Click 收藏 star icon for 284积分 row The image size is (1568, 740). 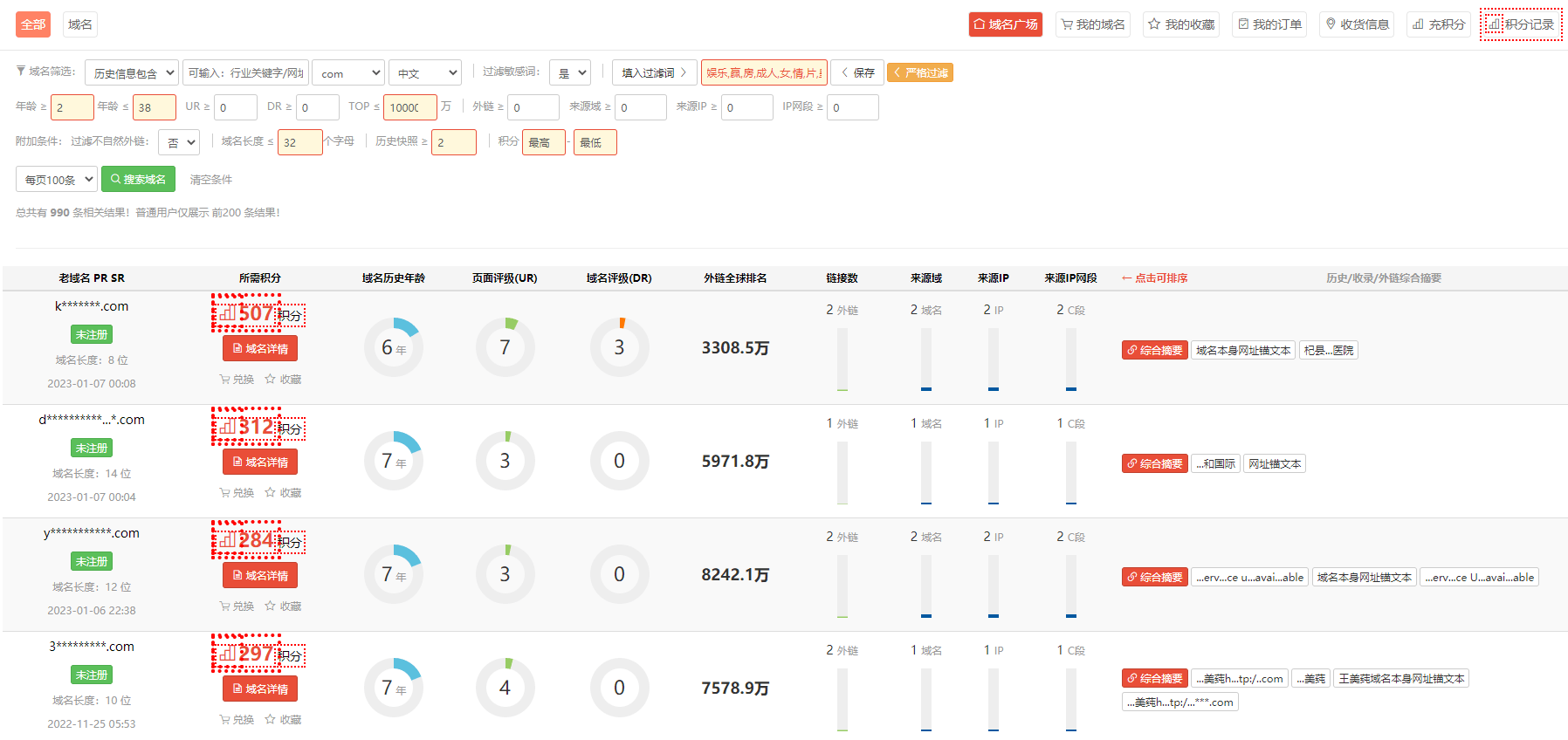coord(283,606)
